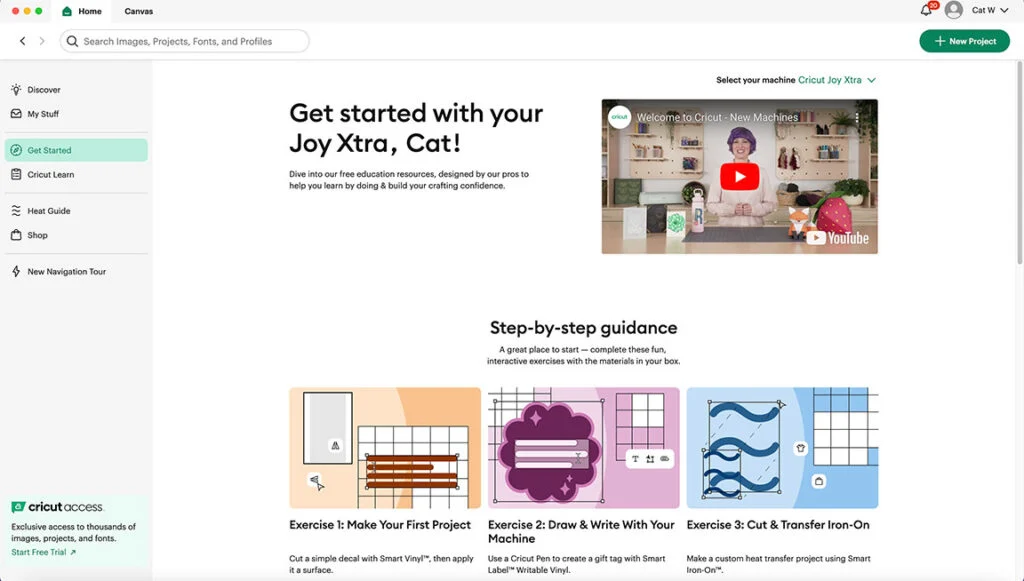1024x581 pixels.
Task: Click the My Stuff tray icon
Action: pos(16,114)
